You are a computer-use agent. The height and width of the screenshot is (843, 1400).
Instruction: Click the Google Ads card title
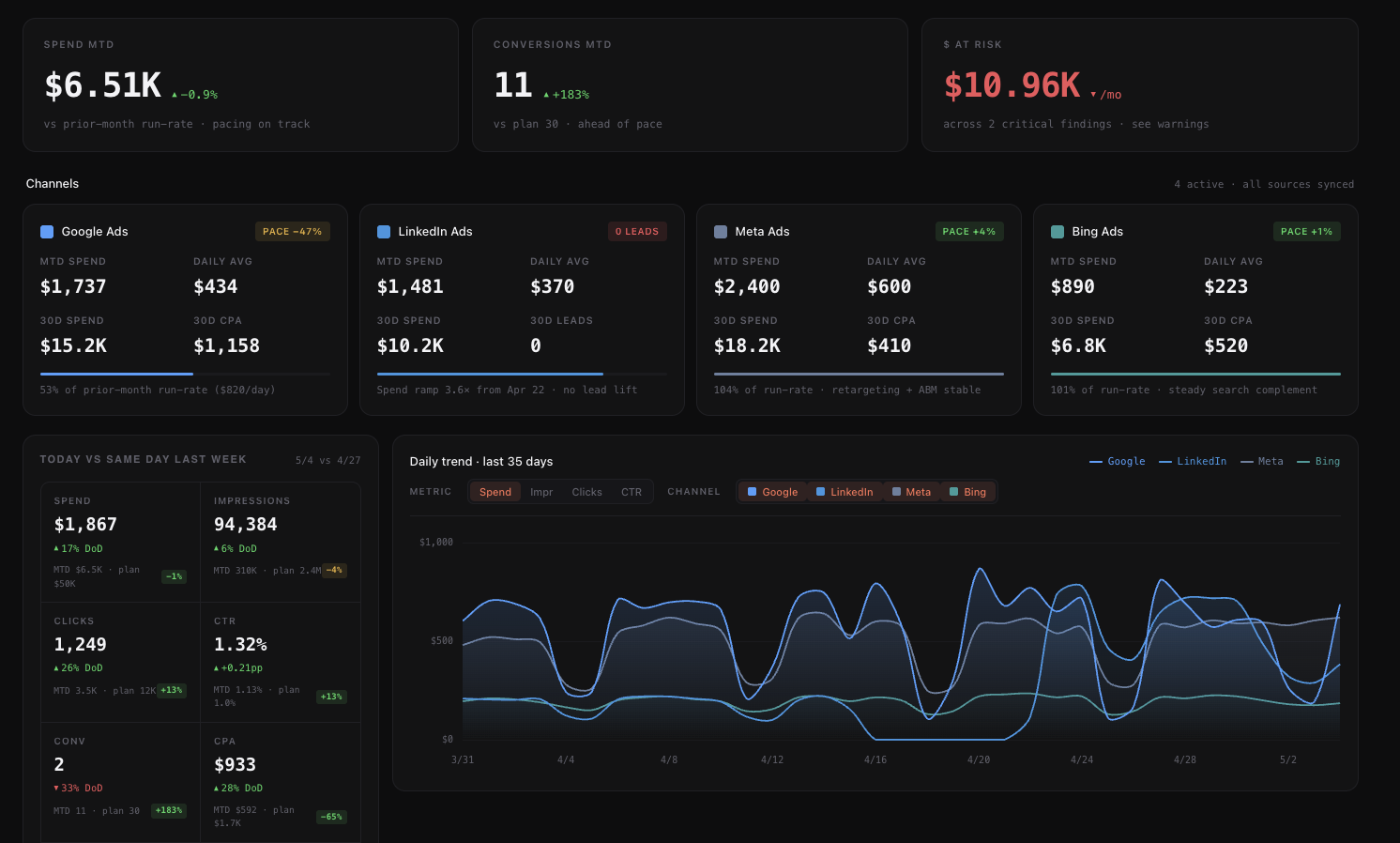point(95,232)
